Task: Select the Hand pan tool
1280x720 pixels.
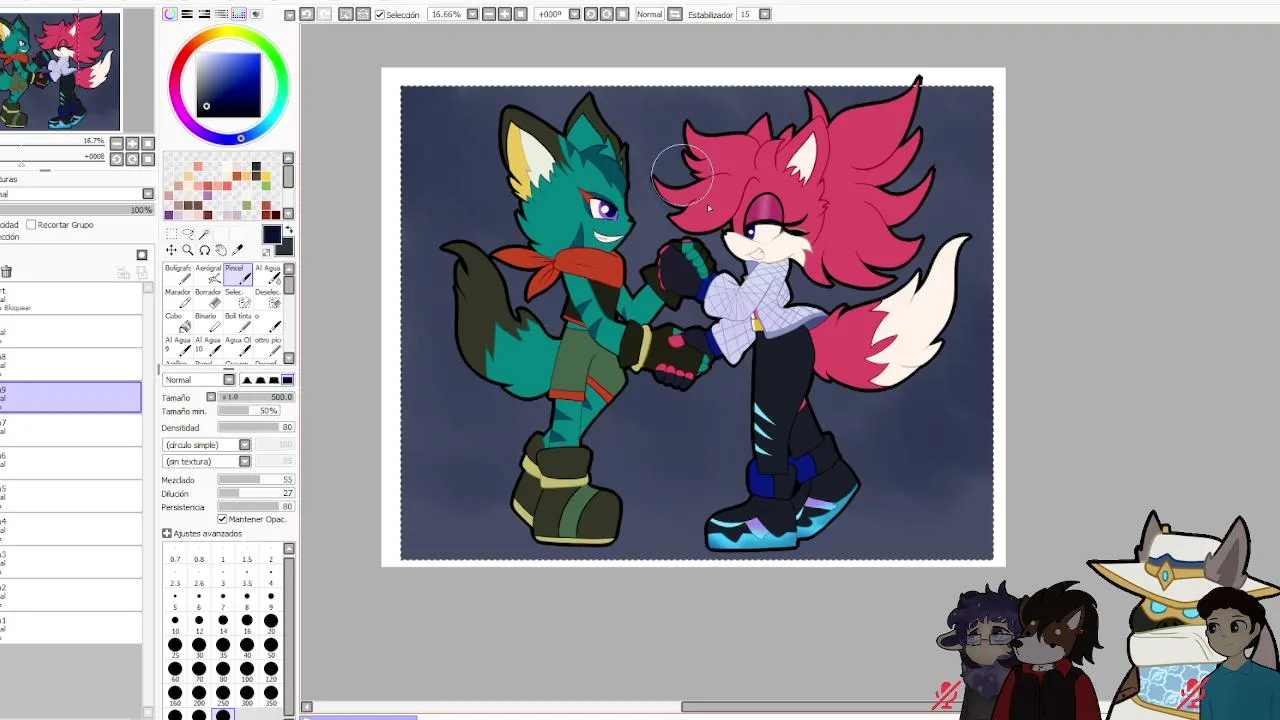Action: (x=221, y=250)
